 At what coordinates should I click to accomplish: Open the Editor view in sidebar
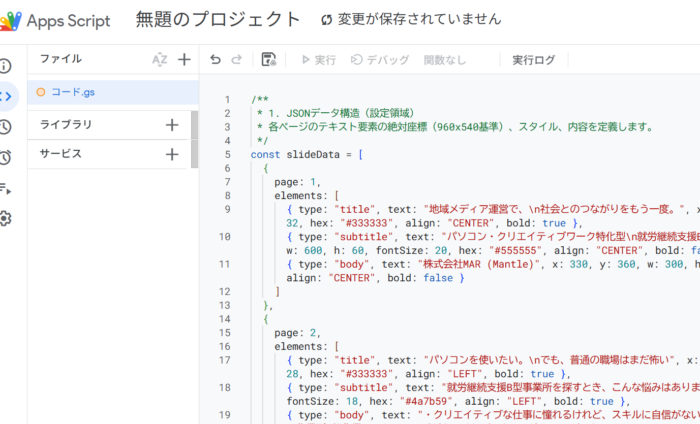(5, 96)
